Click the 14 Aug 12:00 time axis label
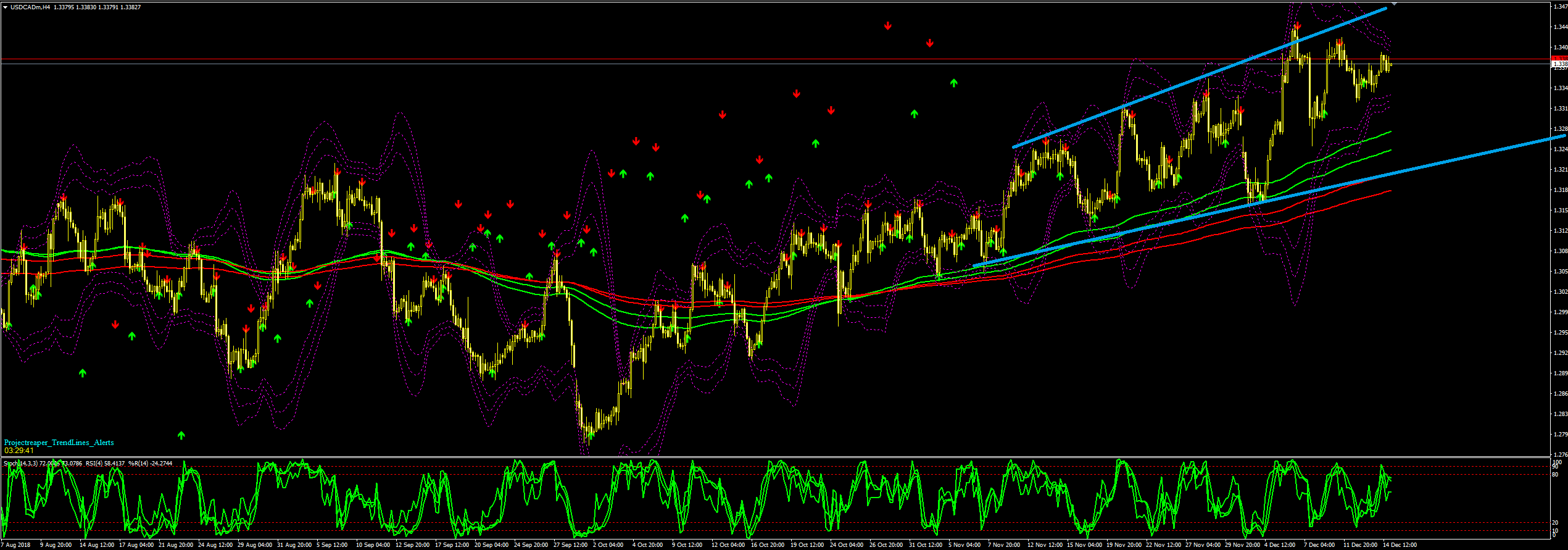Screen dimensions: 1568x550 point(97,545)
